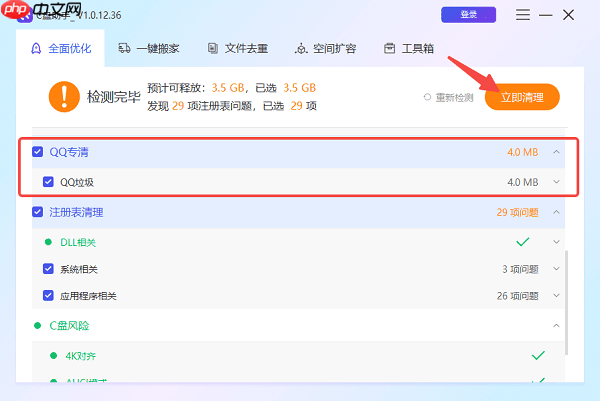600x401 pixels.
Task: Close the C盘助手 window
Action: 569,15
